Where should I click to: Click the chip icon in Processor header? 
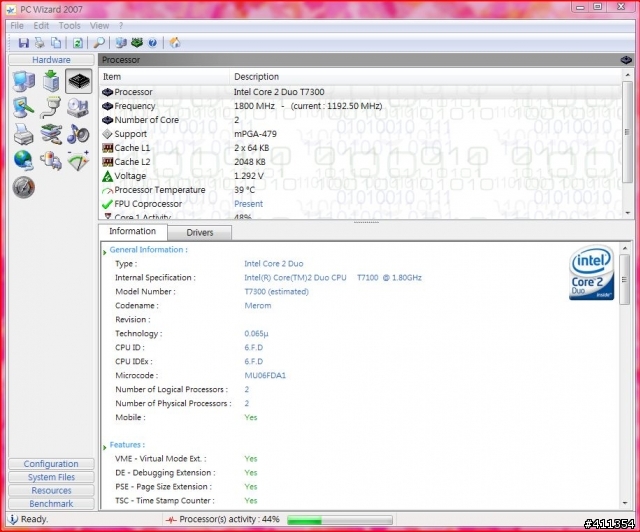pos(626,60)
